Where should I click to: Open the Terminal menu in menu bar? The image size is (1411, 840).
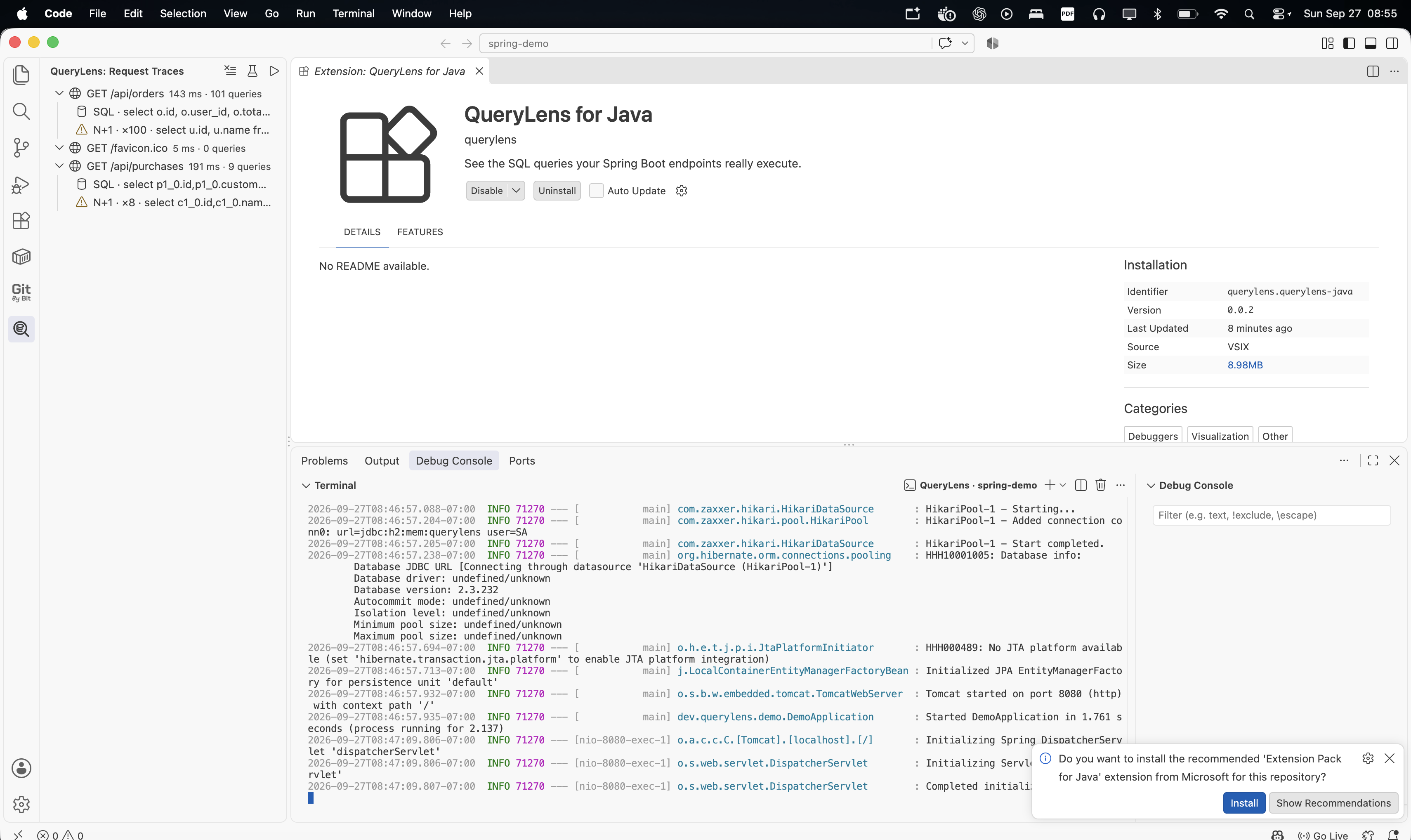[353, 14]
